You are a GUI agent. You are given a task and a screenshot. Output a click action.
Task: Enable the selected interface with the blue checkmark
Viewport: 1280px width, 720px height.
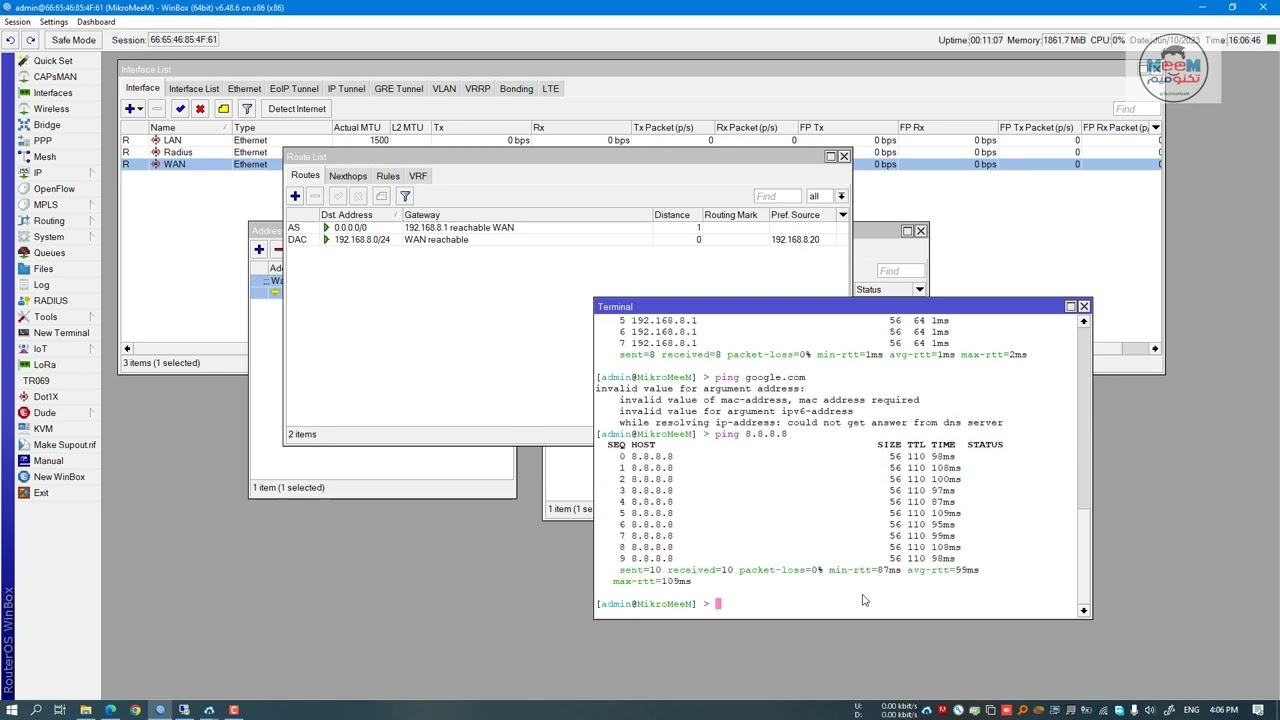[180, 109]
